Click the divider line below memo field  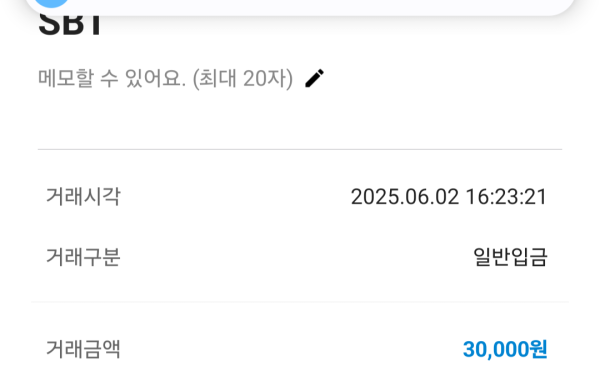tap(300, 150)
